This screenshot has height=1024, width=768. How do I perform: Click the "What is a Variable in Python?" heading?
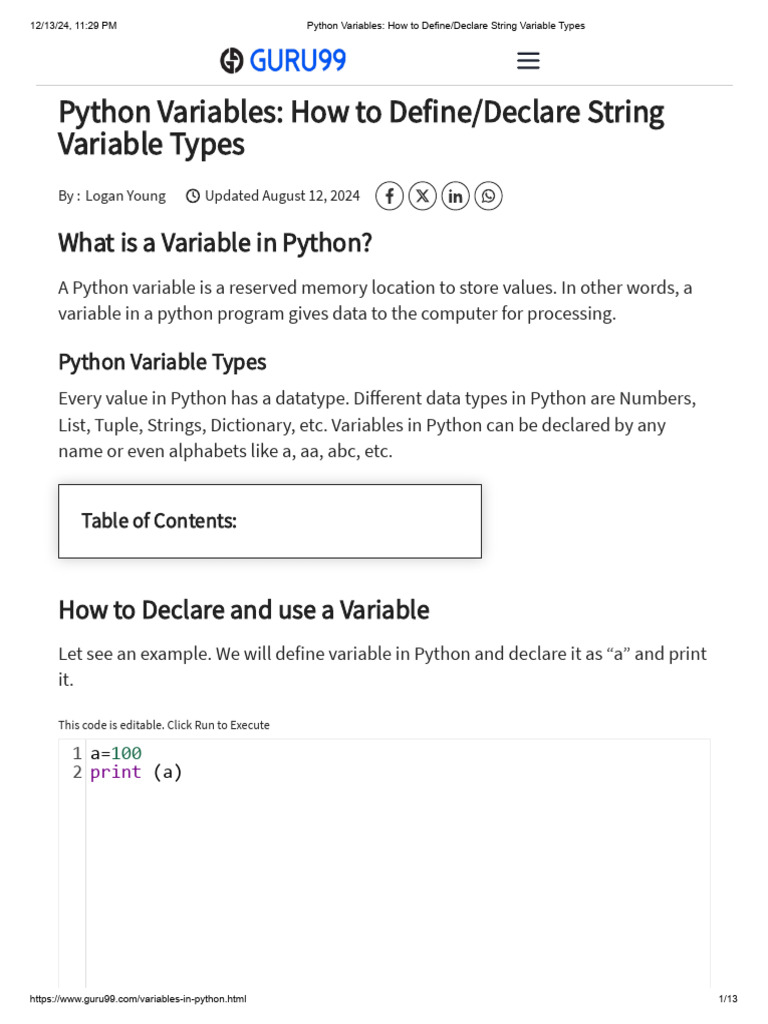(215, 243)
